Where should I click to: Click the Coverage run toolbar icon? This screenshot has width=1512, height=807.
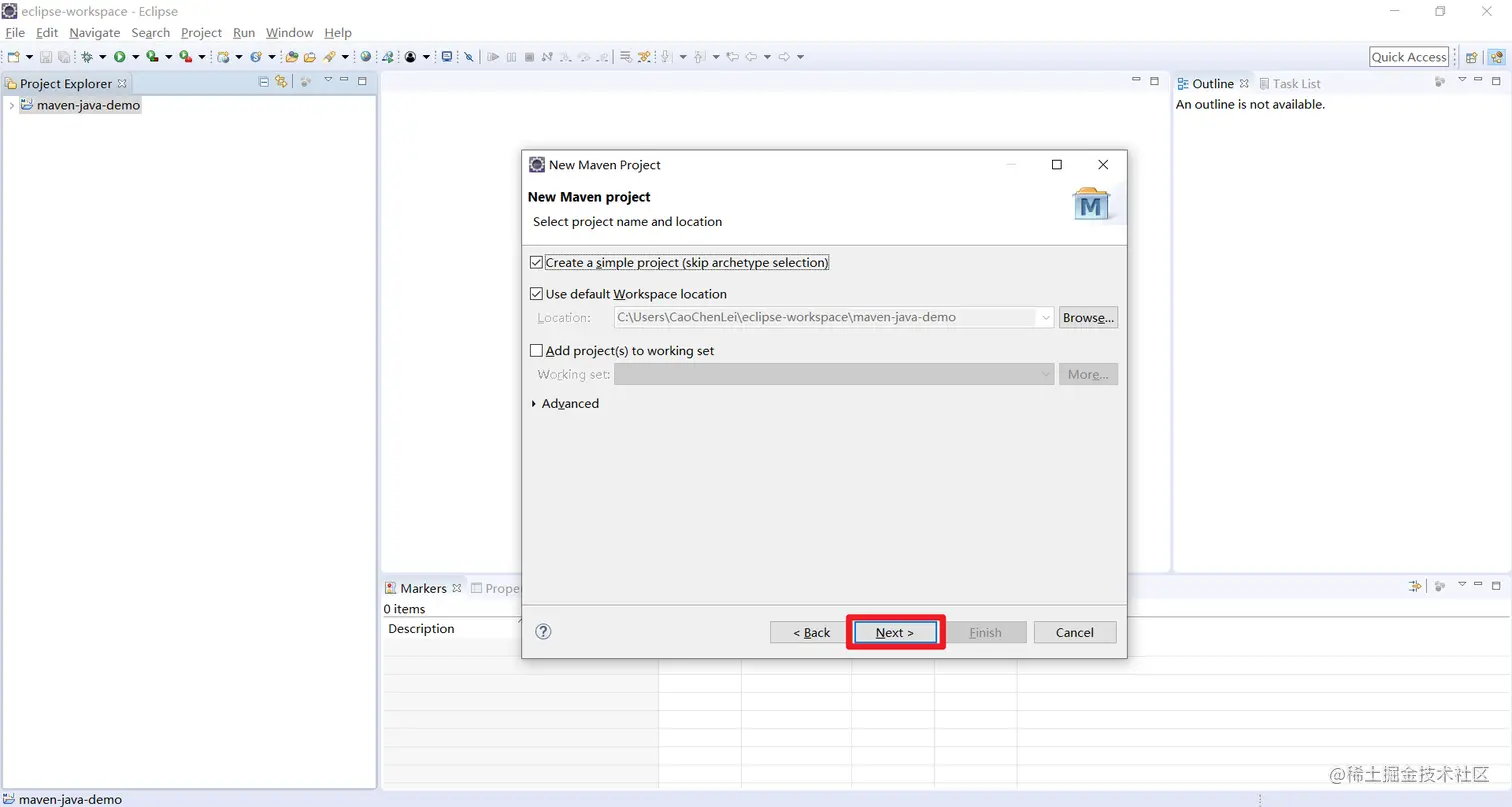click(152, 57)
